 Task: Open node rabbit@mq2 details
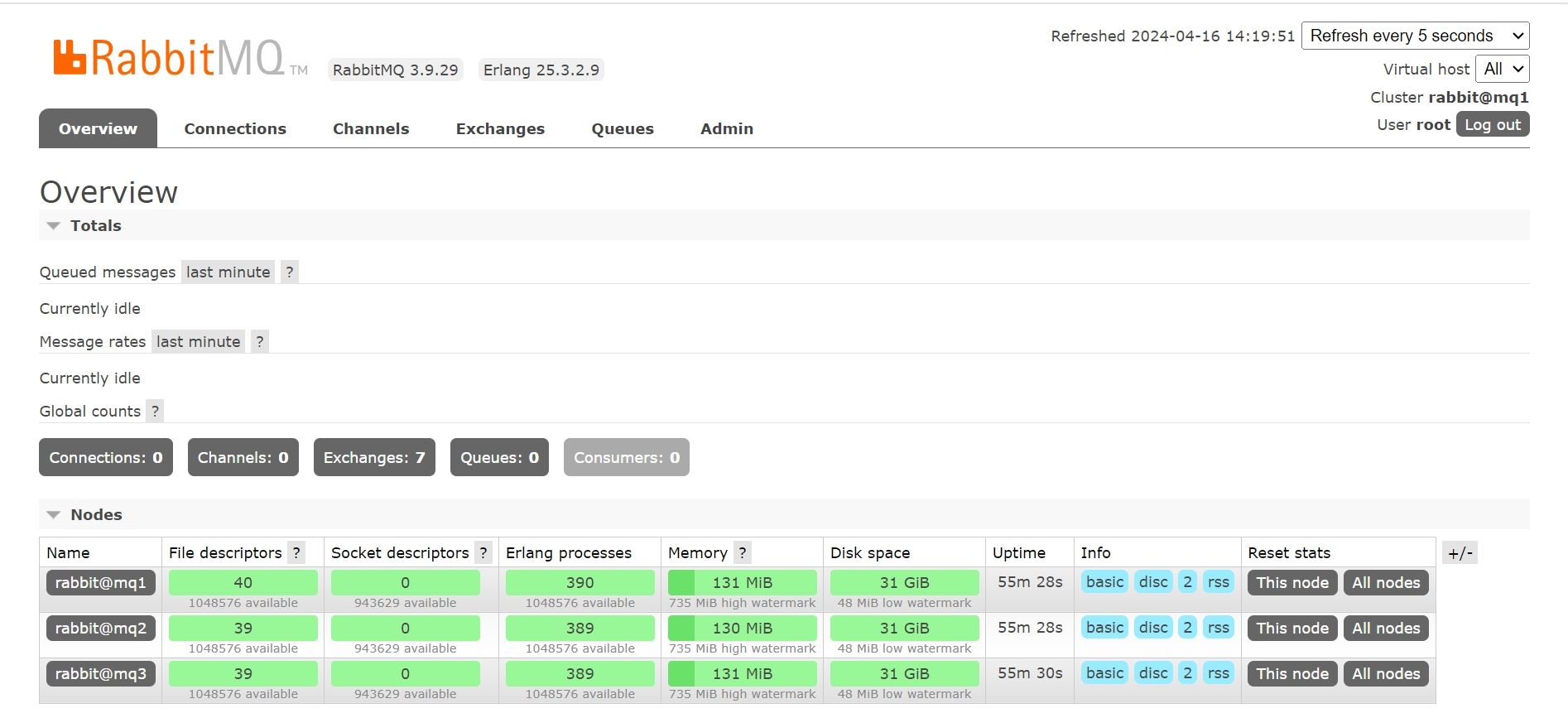(x=101, y=628)
